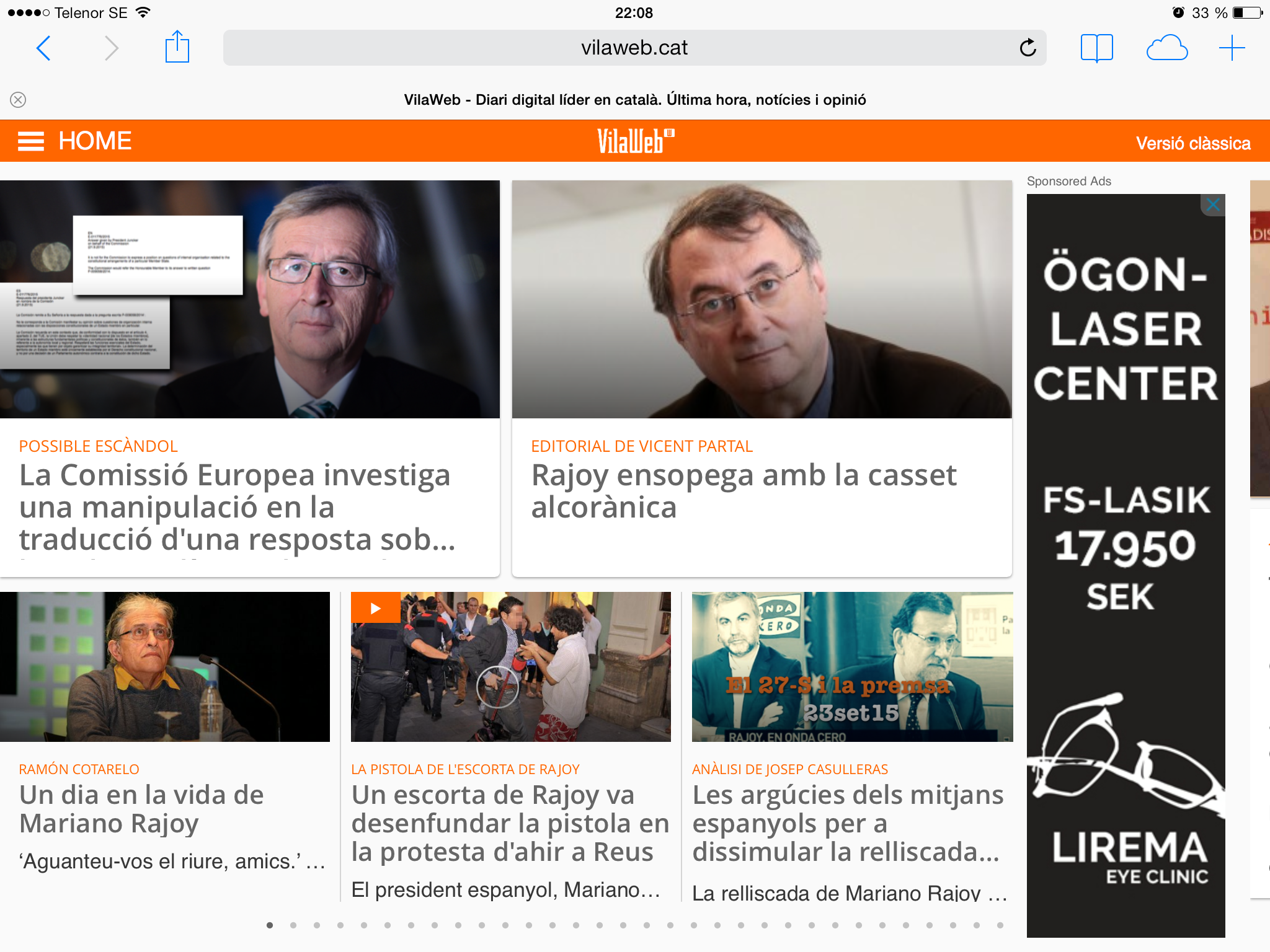Open the Rajoy ensopega amb la casset editorial
Image resolution: width=1270 pixels, height=952 pixels.
744,491
